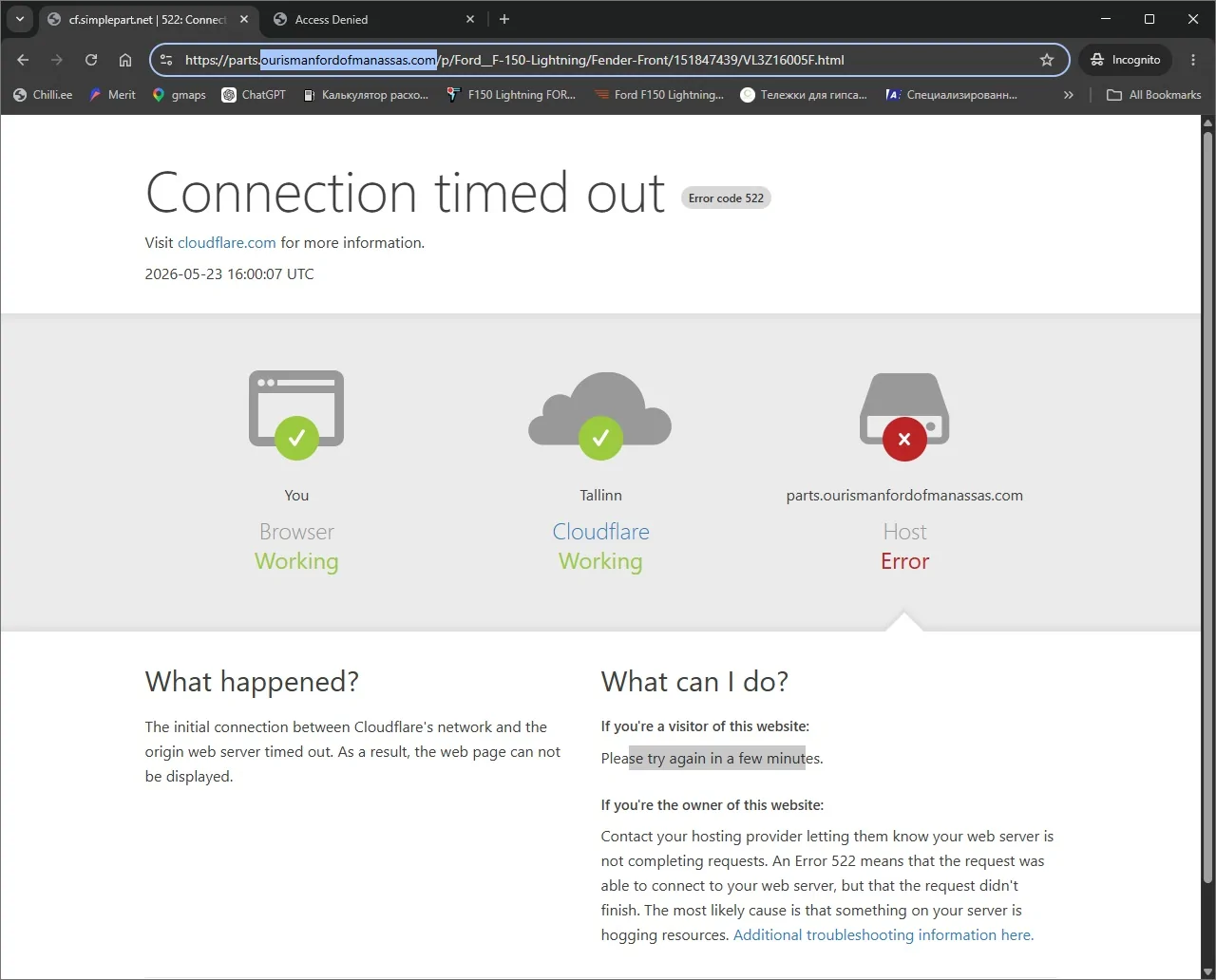Open the blue Cloudflare heading link
Image resolution: width=1216 pixels, height=980 pixels.
point(601,532)
